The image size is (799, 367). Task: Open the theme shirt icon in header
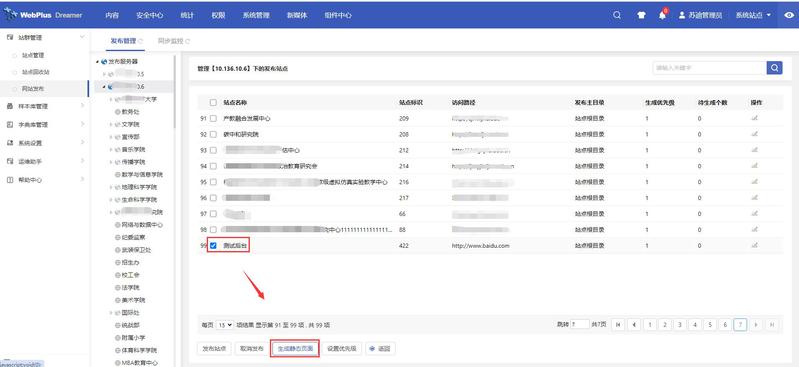(x=641, y=15)
